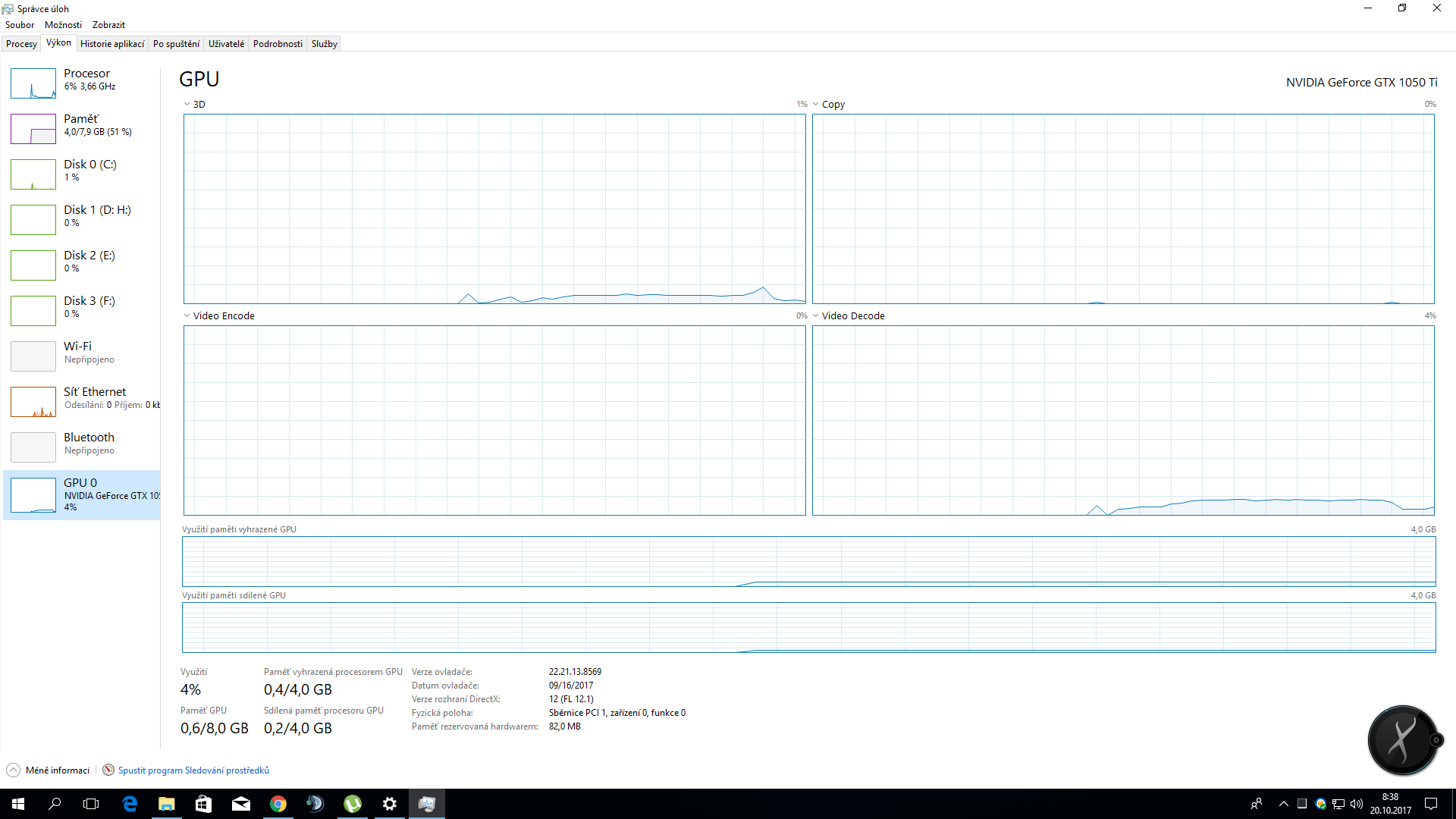1456x819 pixels.
Task: Select the Bluetooth entry in sidebar
Action: 89,438
